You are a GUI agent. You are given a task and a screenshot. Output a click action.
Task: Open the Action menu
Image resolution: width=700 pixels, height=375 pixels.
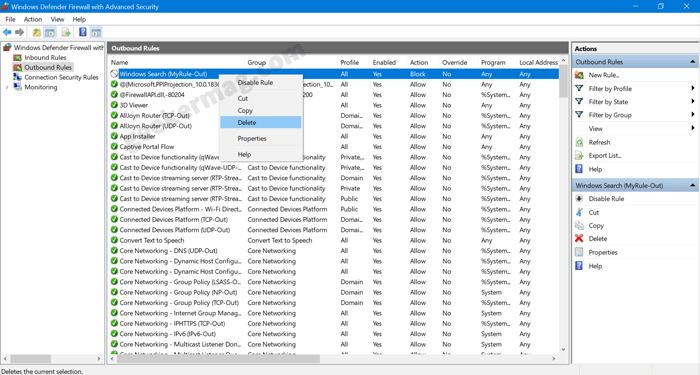[x=33, y=19]
